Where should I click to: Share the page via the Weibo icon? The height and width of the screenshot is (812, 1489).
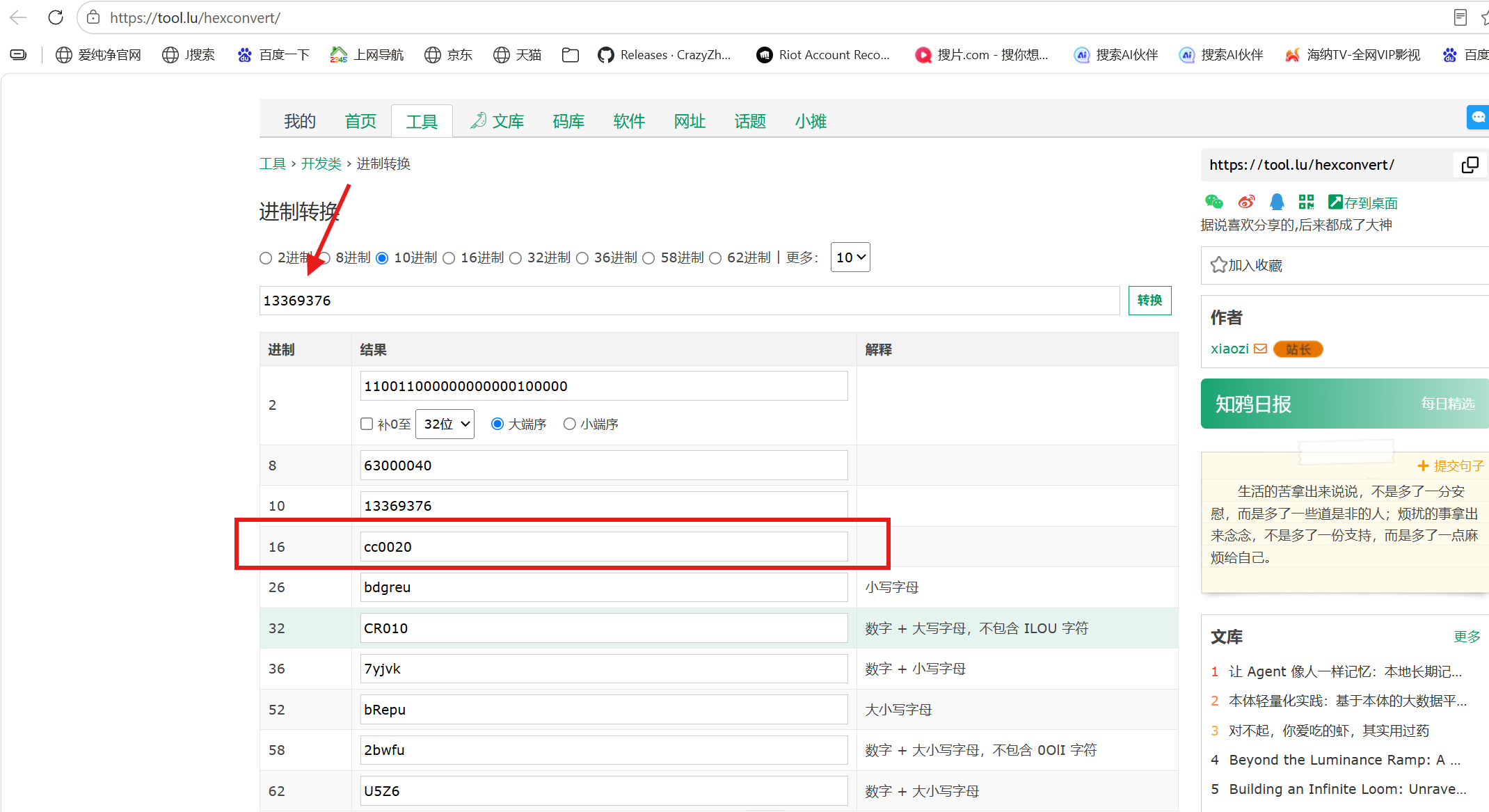(x=1246, y=202)
